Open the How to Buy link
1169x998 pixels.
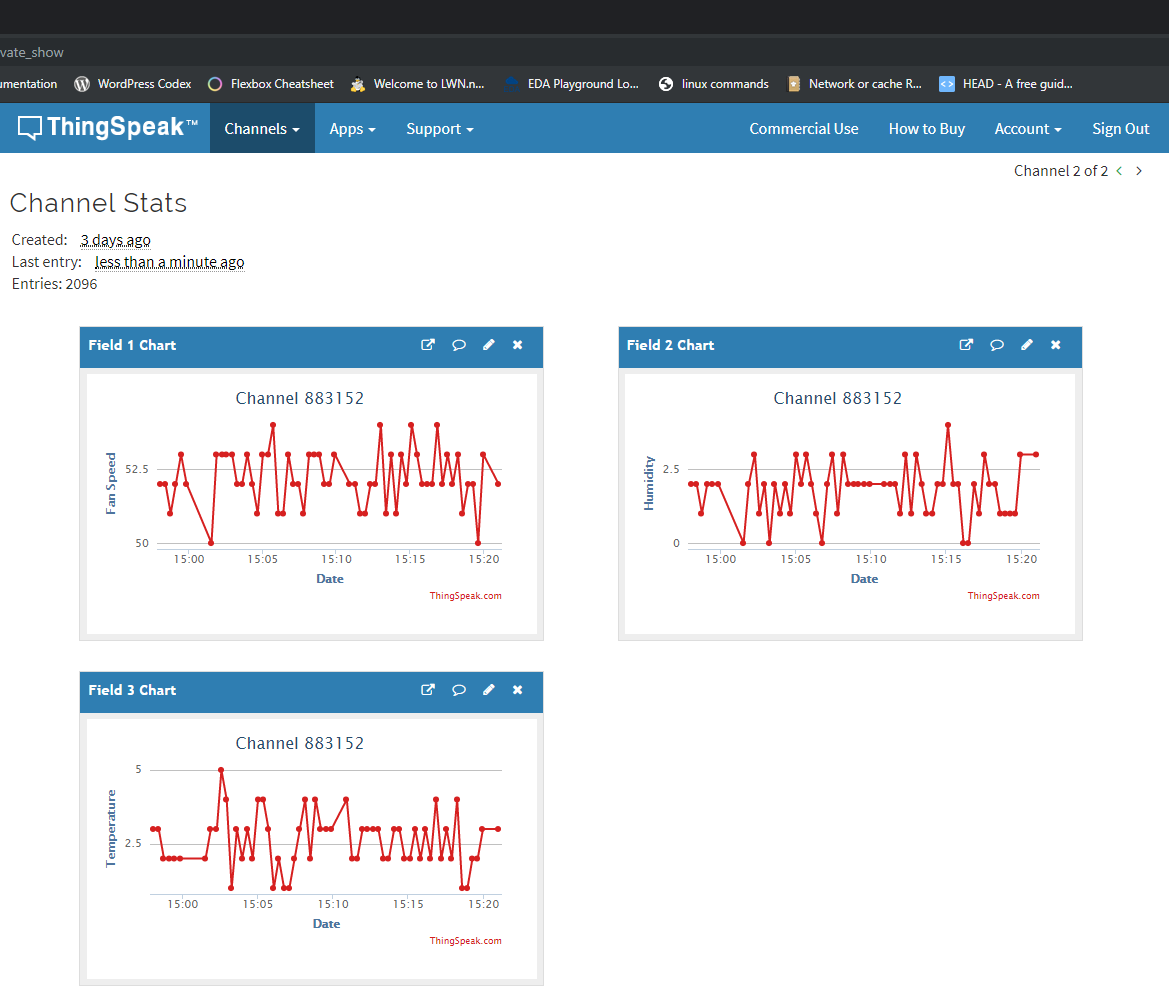[x=927, y=128]
